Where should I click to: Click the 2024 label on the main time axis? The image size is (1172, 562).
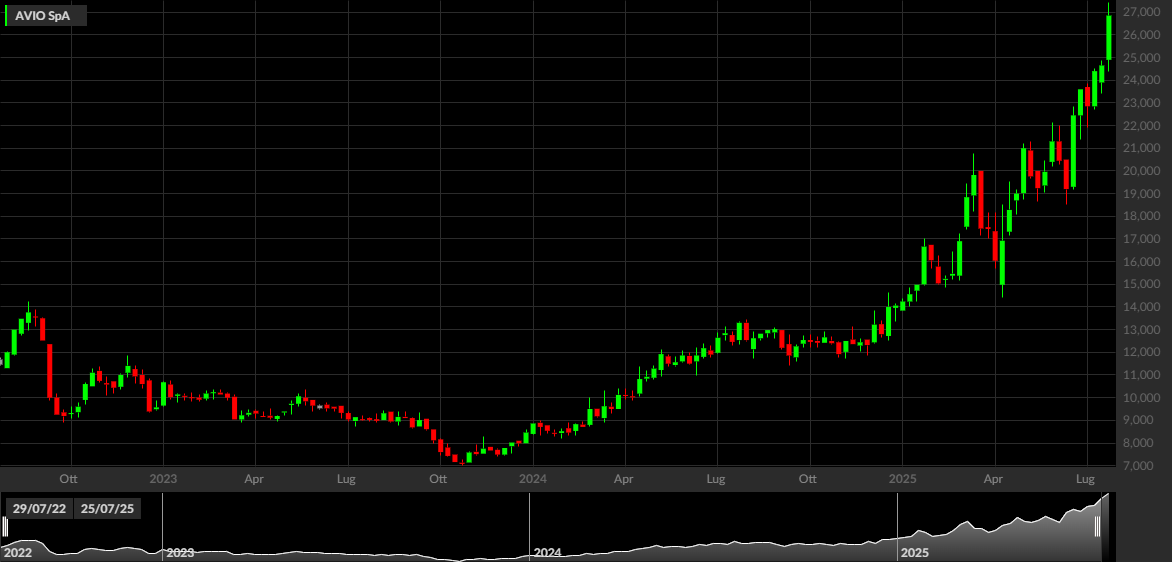tap(531, 478)
